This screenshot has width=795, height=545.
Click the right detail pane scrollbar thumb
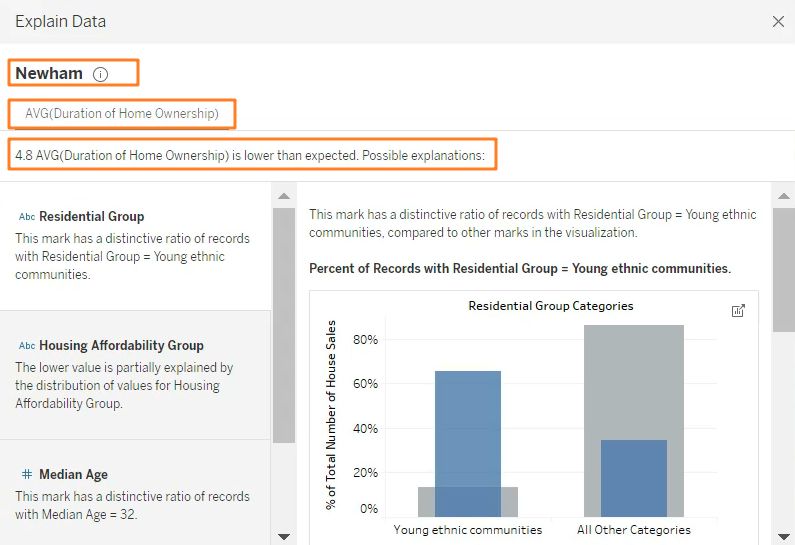pyautogui.click(x=783, y=270)
